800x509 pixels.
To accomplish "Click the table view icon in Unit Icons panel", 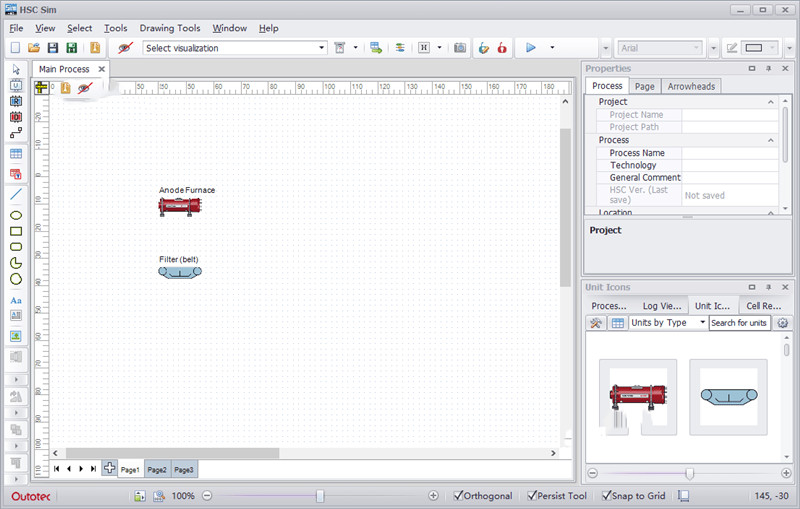I will pyautogui.click(x=617, y=323).
